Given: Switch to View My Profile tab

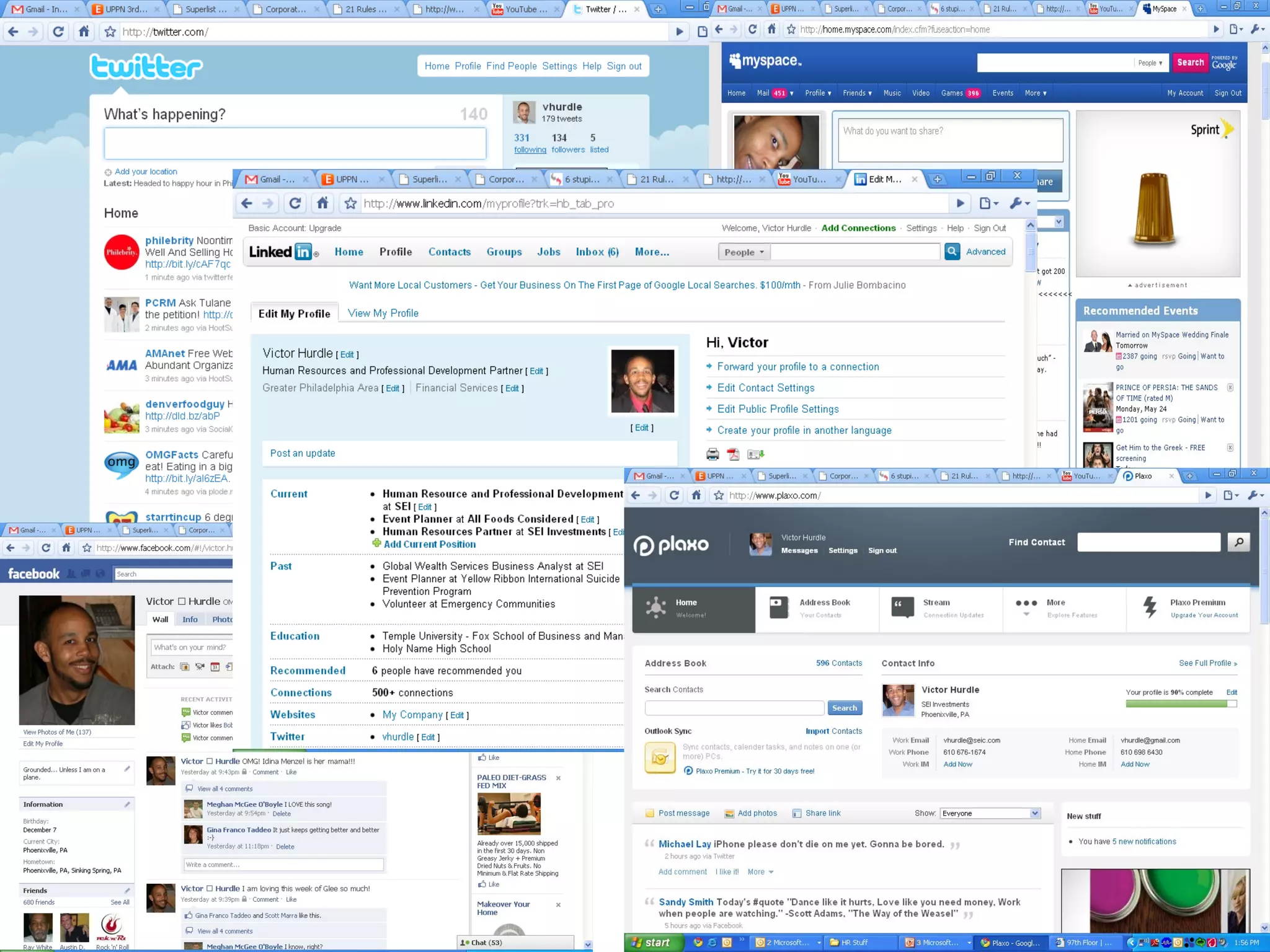Looking at the screenshot, I should [x=383, y=313].
